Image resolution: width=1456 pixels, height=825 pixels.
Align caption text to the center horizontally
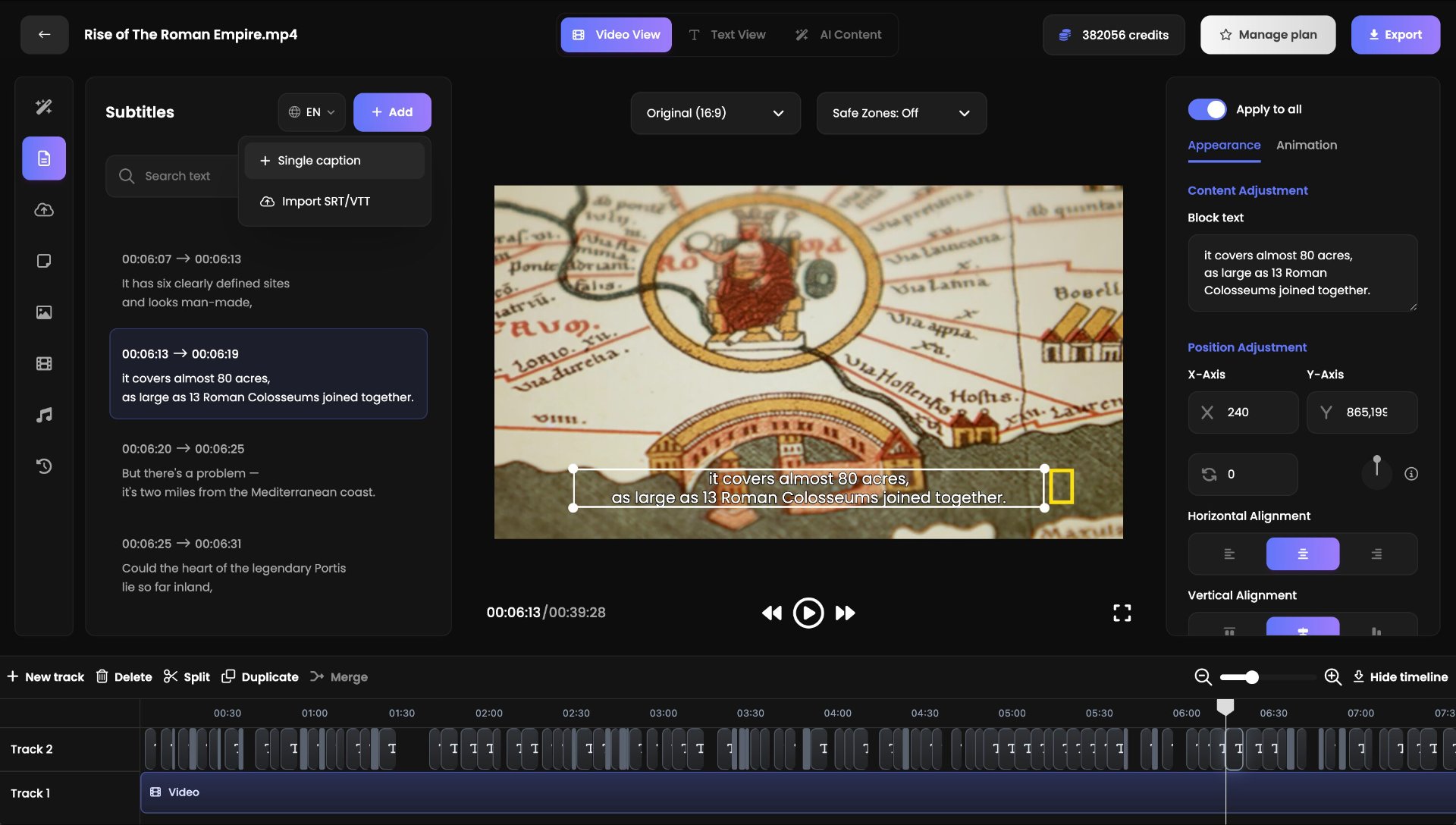(1303, 554)
